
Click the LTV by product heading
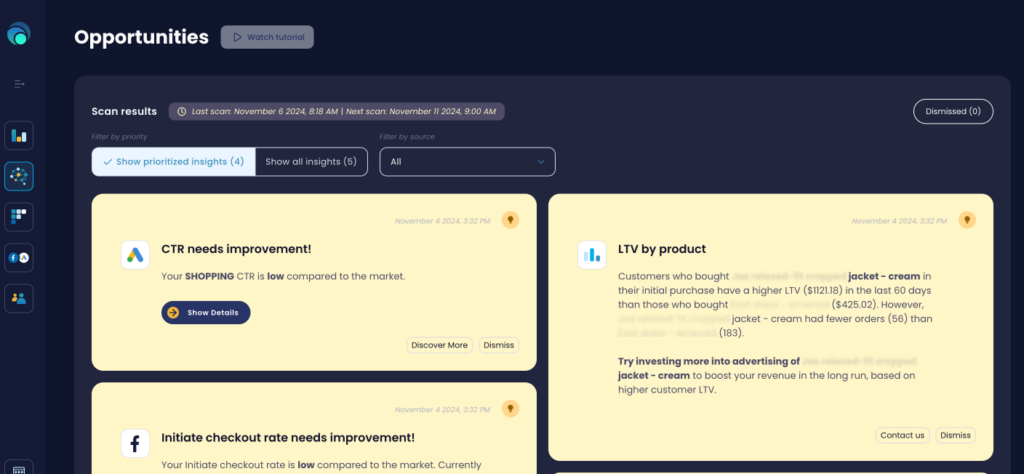662,249
